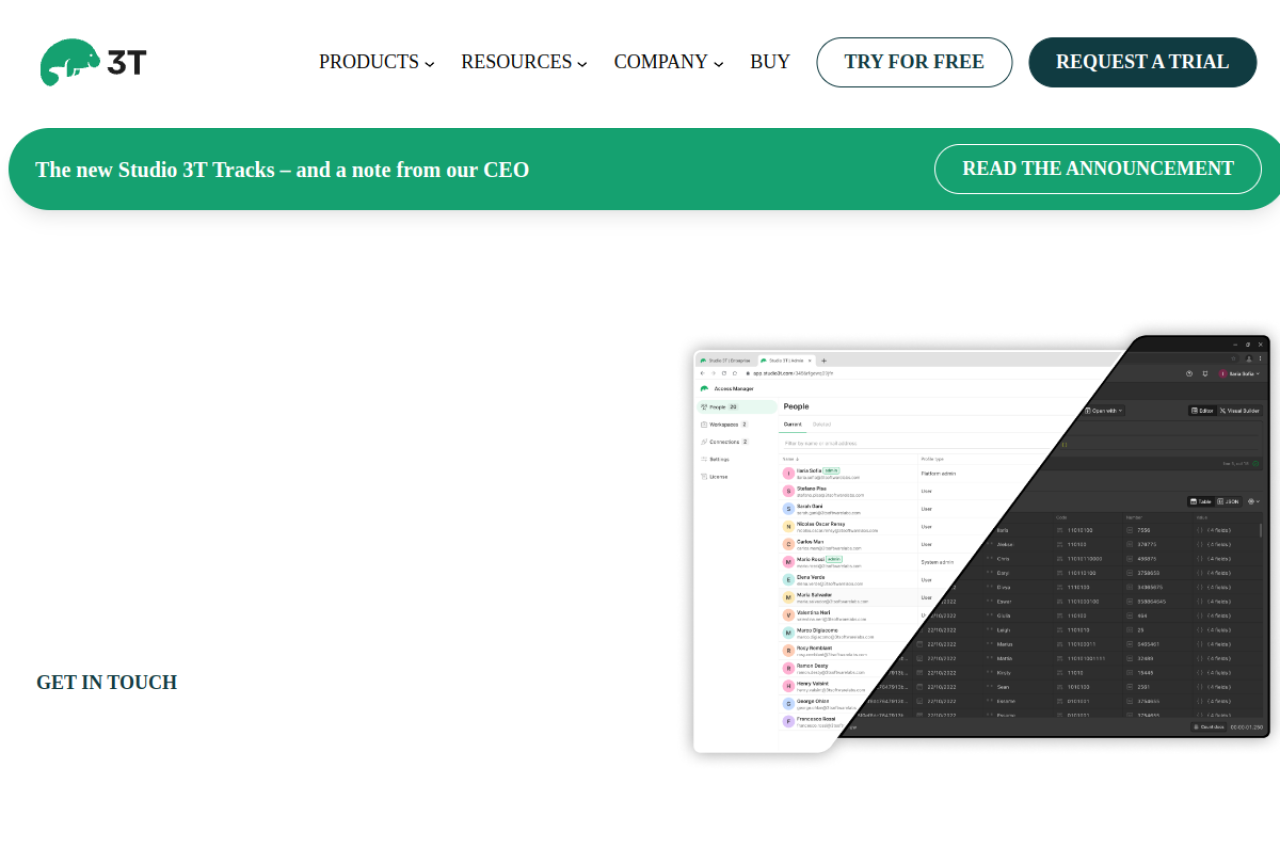This screenshot has width=1280, height=853.
Task: Click the TRY FOR FREE button
Action: click(914, 62)
